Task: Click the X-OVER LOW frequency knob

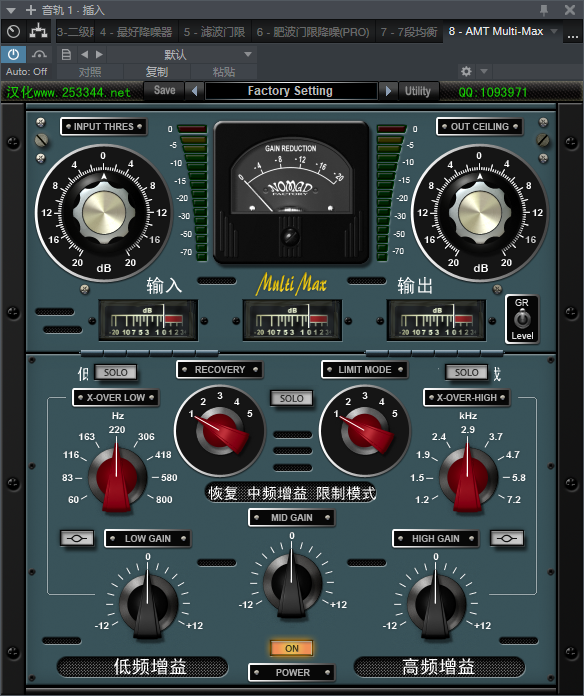Action: [x=117, y=477]
